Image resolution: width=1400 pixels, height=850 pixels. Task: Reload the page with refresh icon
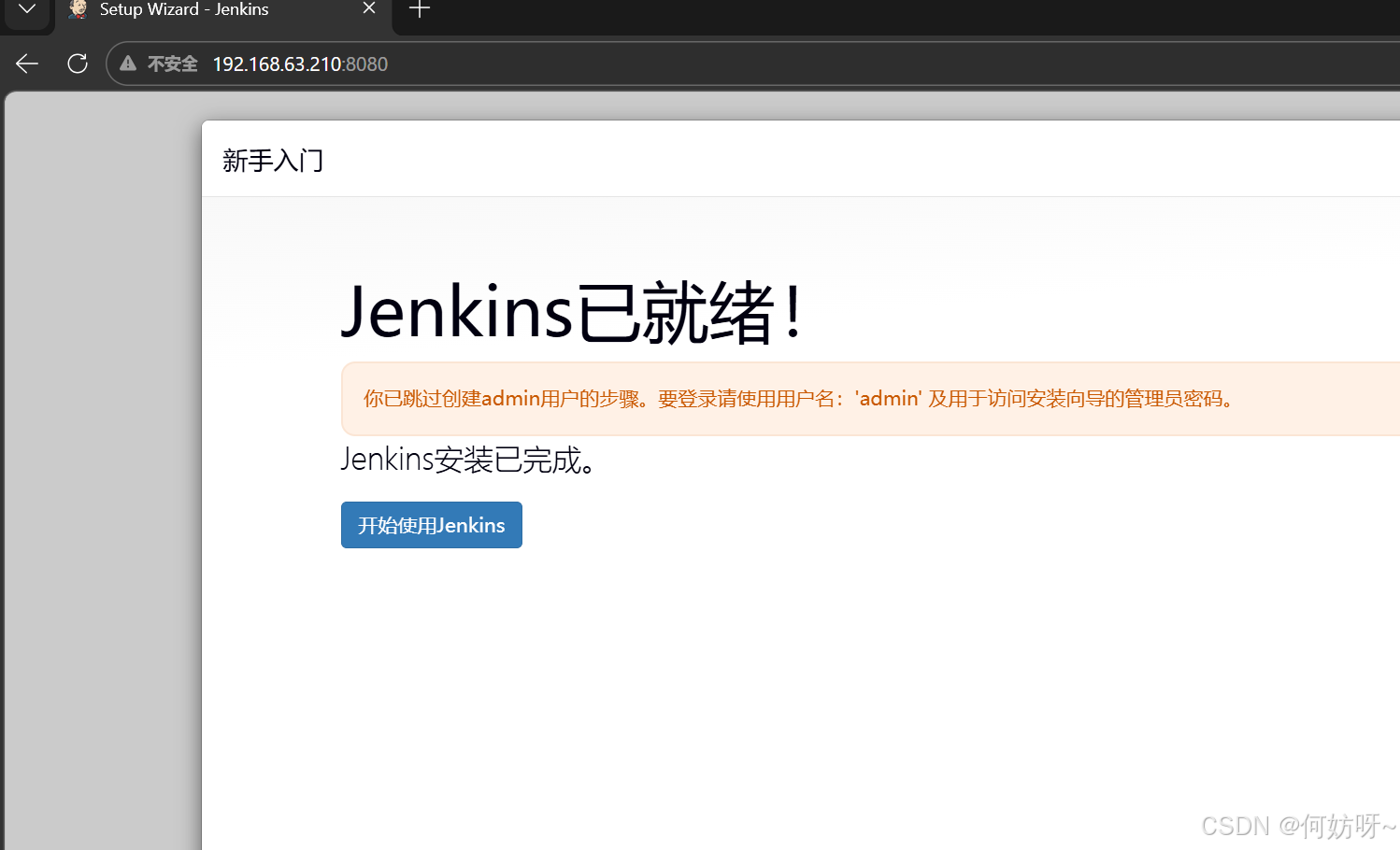point(78,64)
